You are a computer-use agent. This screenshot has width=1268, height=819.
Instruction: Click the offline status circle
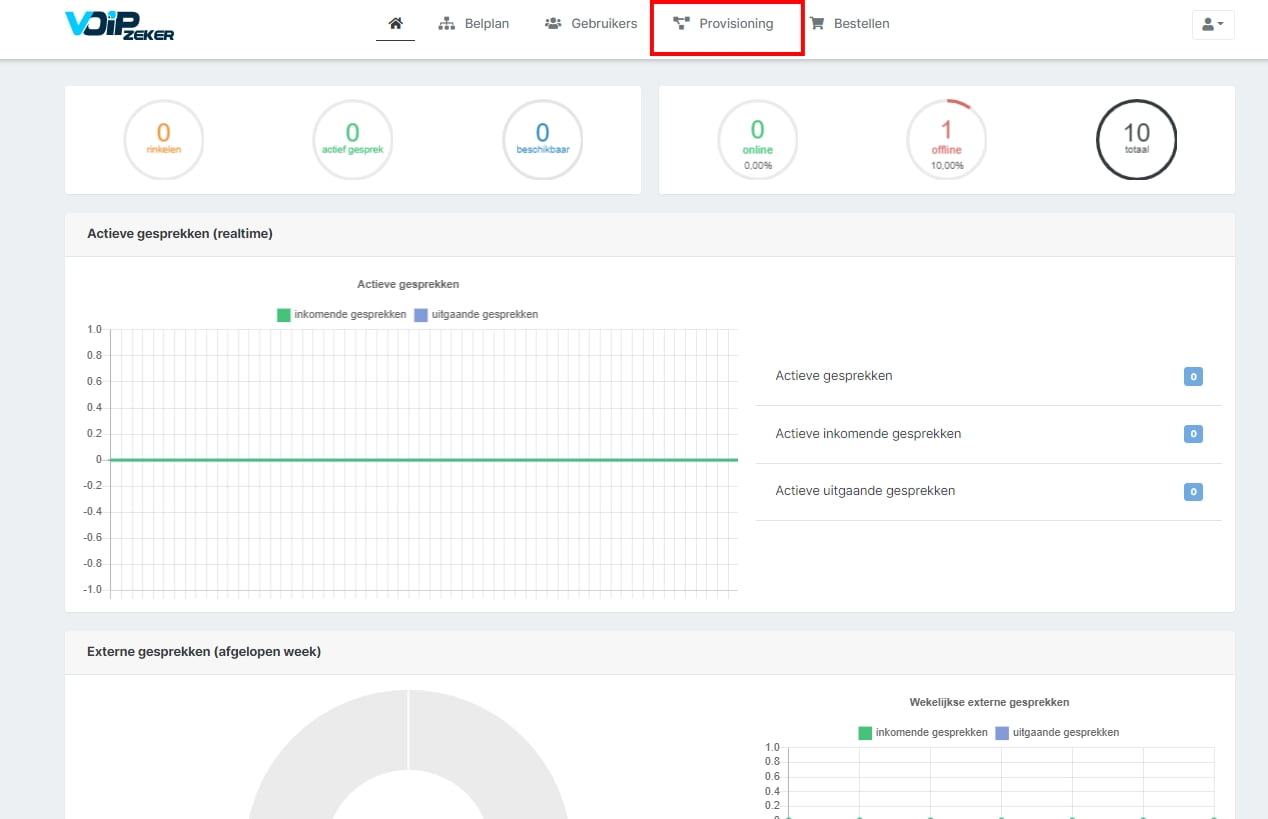point(946,139)
